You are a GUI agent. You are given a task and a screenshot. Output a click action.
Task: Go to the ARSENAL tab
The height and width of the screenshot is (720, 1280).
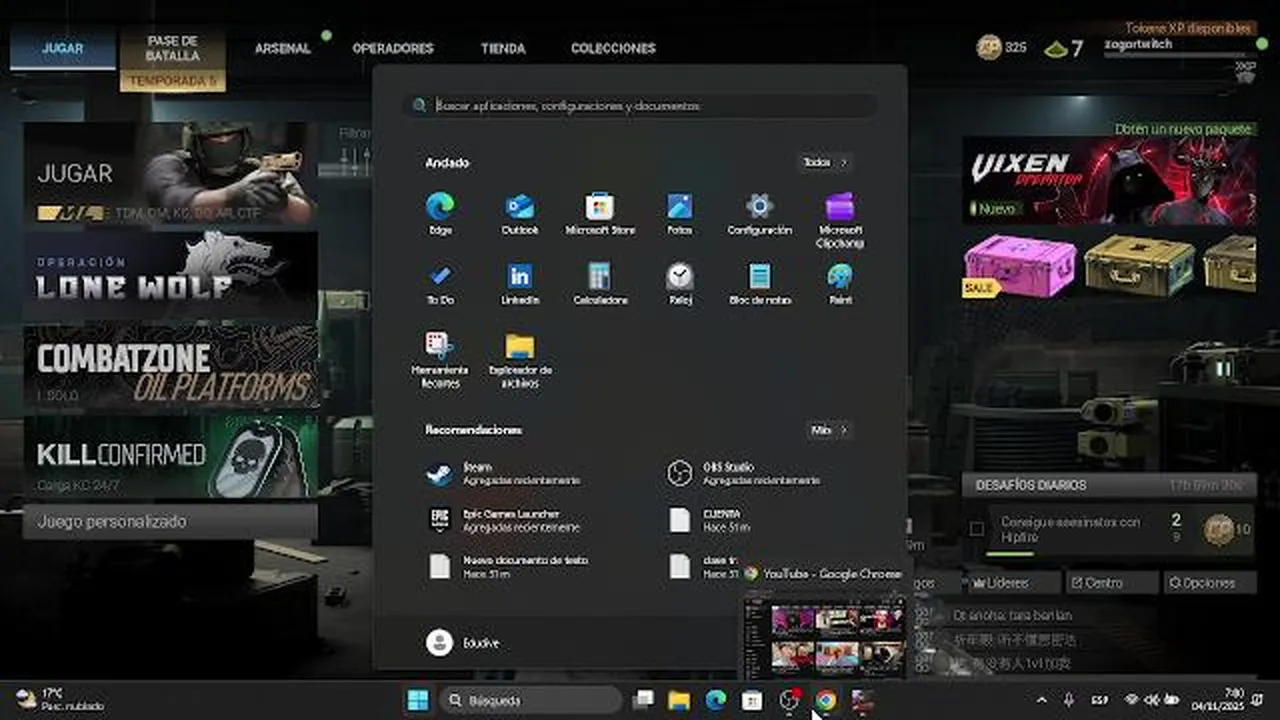click(283, 48)
